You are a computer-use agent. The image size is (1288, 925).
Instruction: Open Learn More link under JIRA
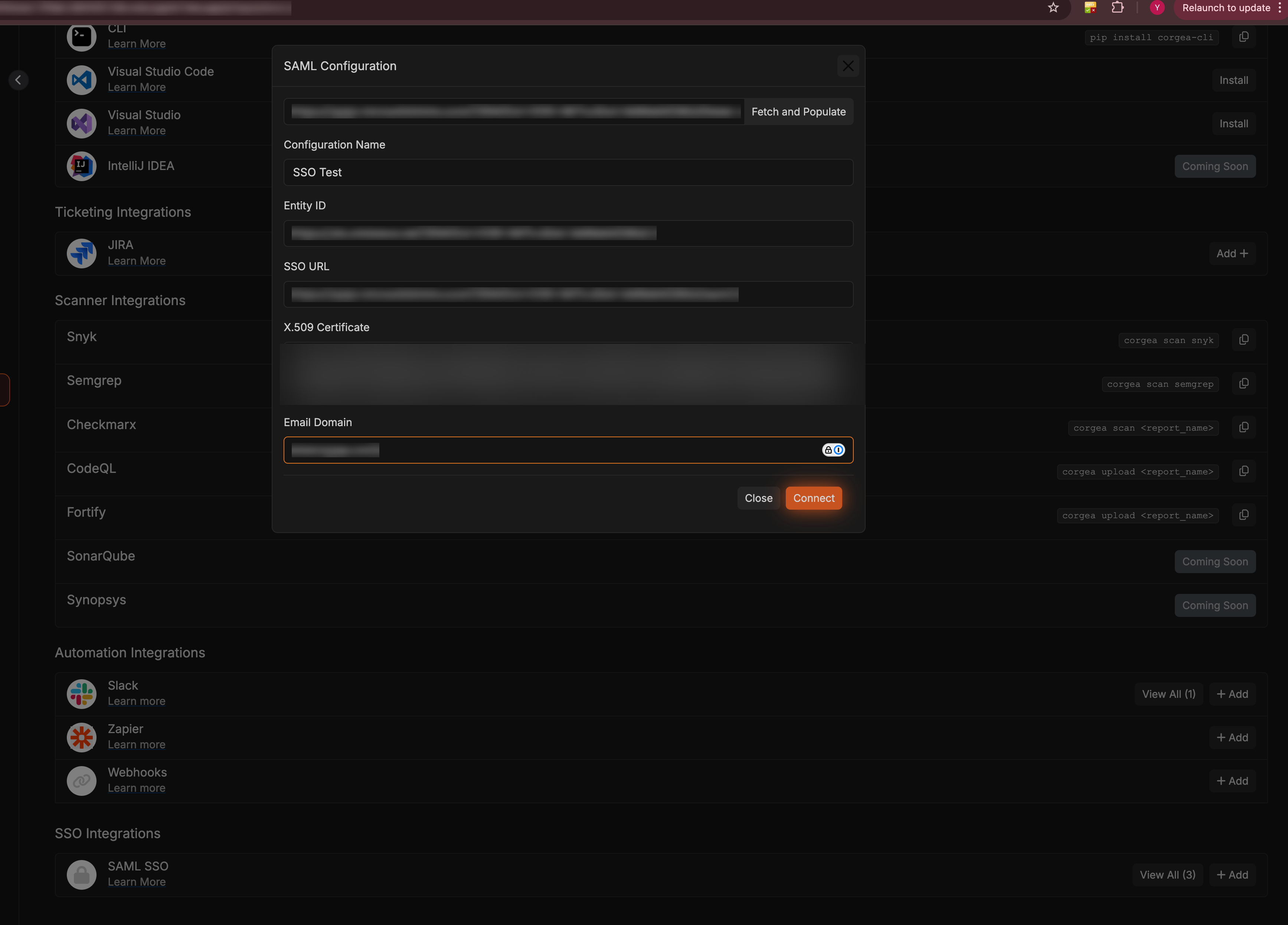click(x=137, y=261)
